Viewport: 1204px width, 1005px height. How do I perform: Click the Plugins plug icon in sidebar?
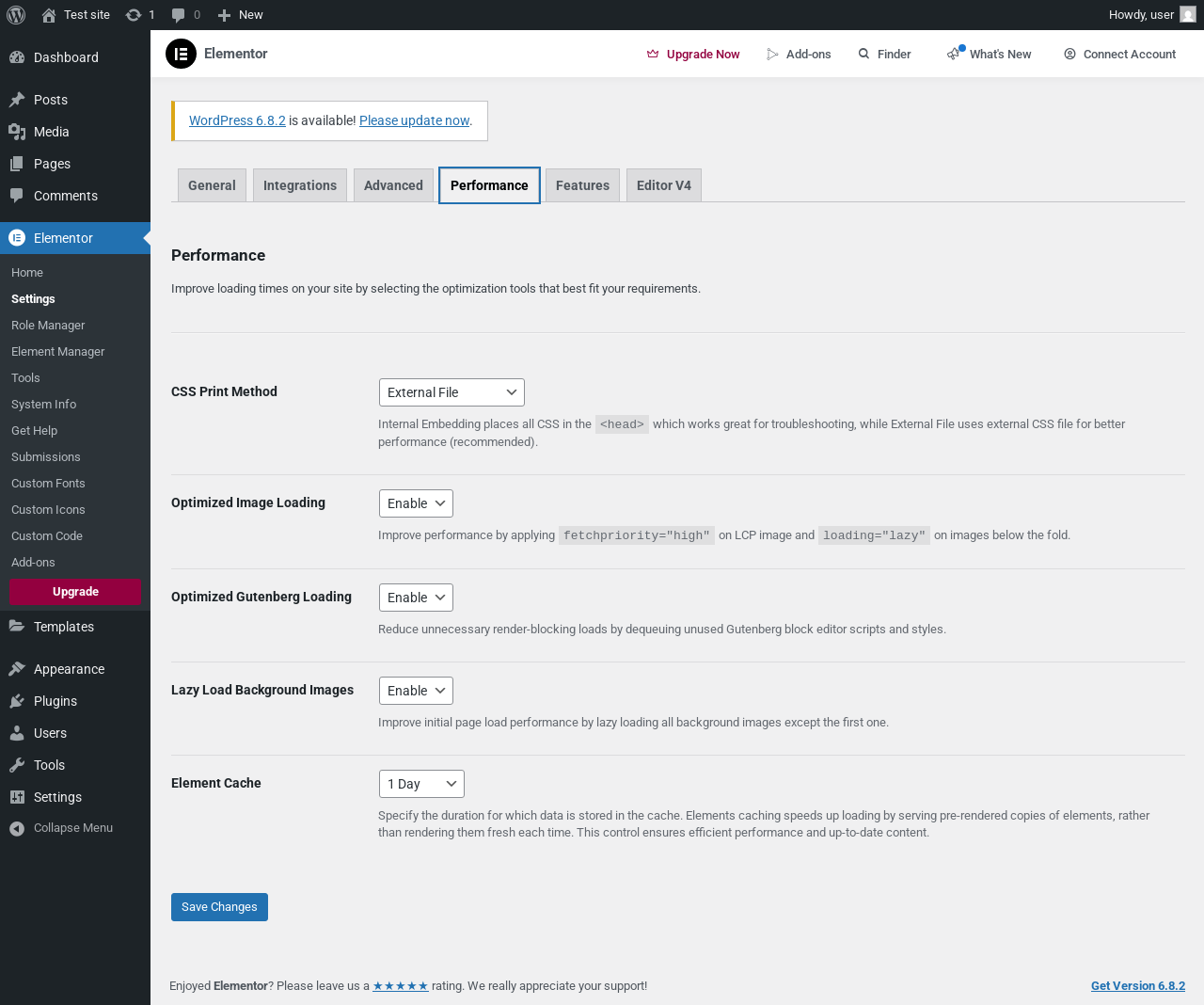pos(17,701)
